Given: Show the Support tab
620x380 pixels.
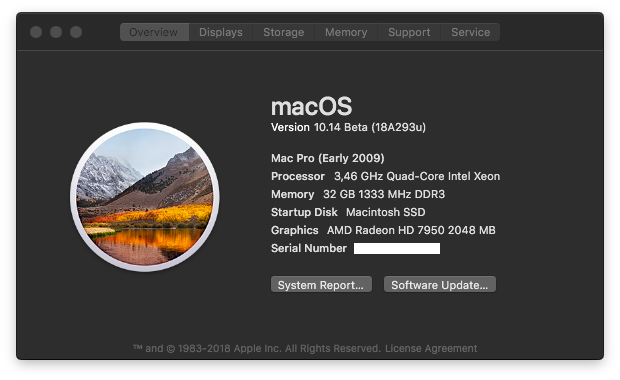Looking at the screenshot, I should (409, 32).
